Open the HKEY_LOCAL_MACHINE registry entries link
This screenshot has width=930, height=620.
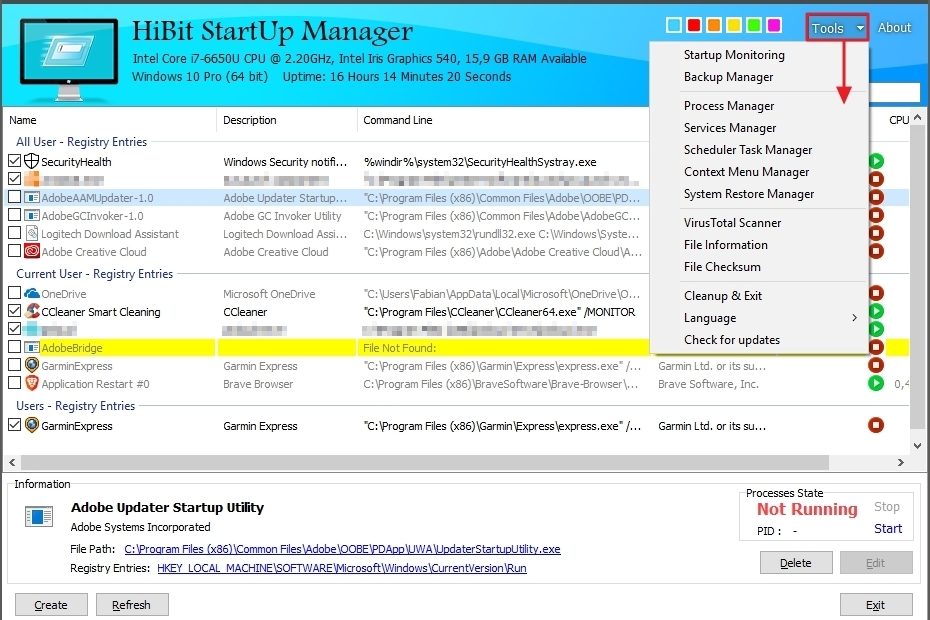(x=342, y=568)
